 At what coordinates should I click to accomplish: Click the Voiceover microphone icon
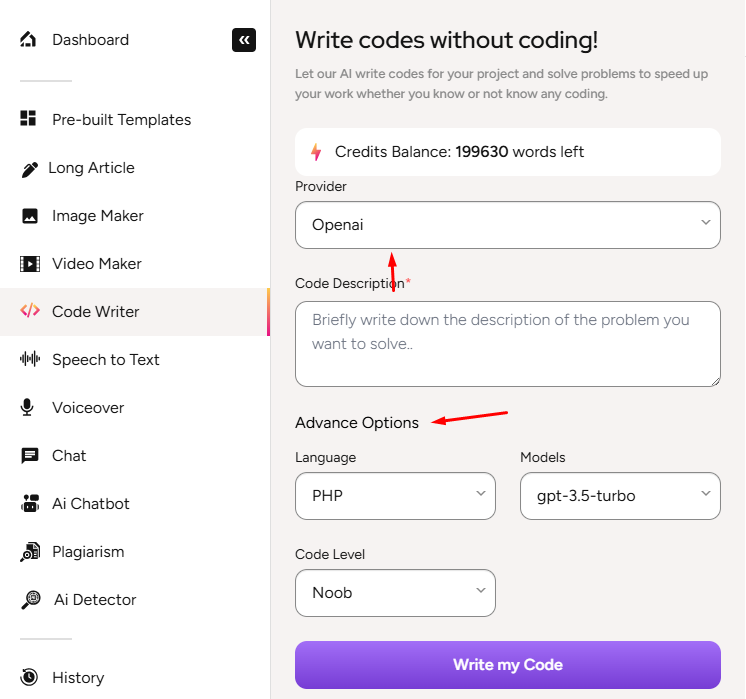tap(30, 408)
